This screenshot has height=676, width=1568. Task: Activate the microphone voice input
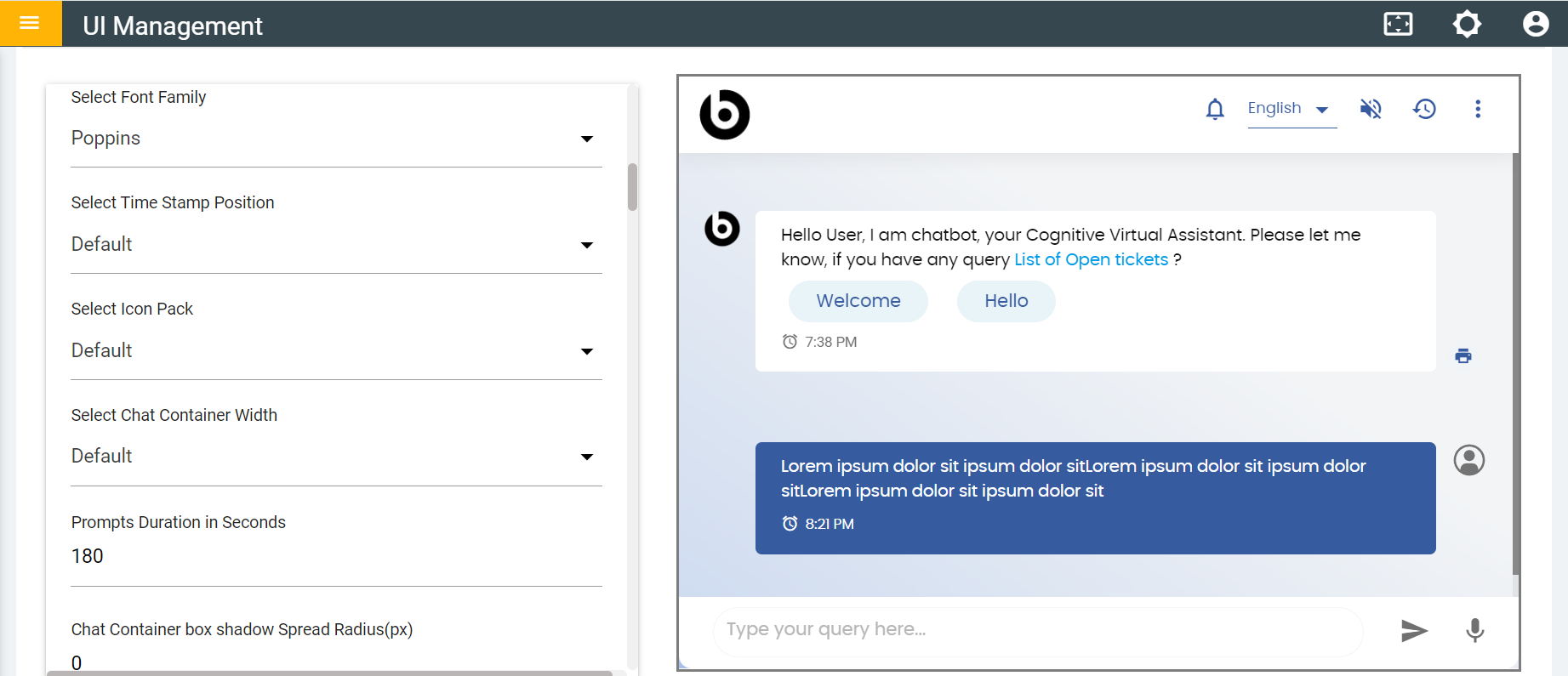1475,630
